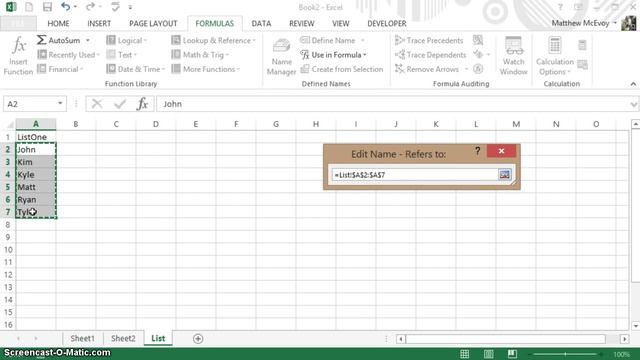This screenshot has height=360, width=640.
Task: Click the expand dialog icon in Edit Name box
Action: (504, 175)
